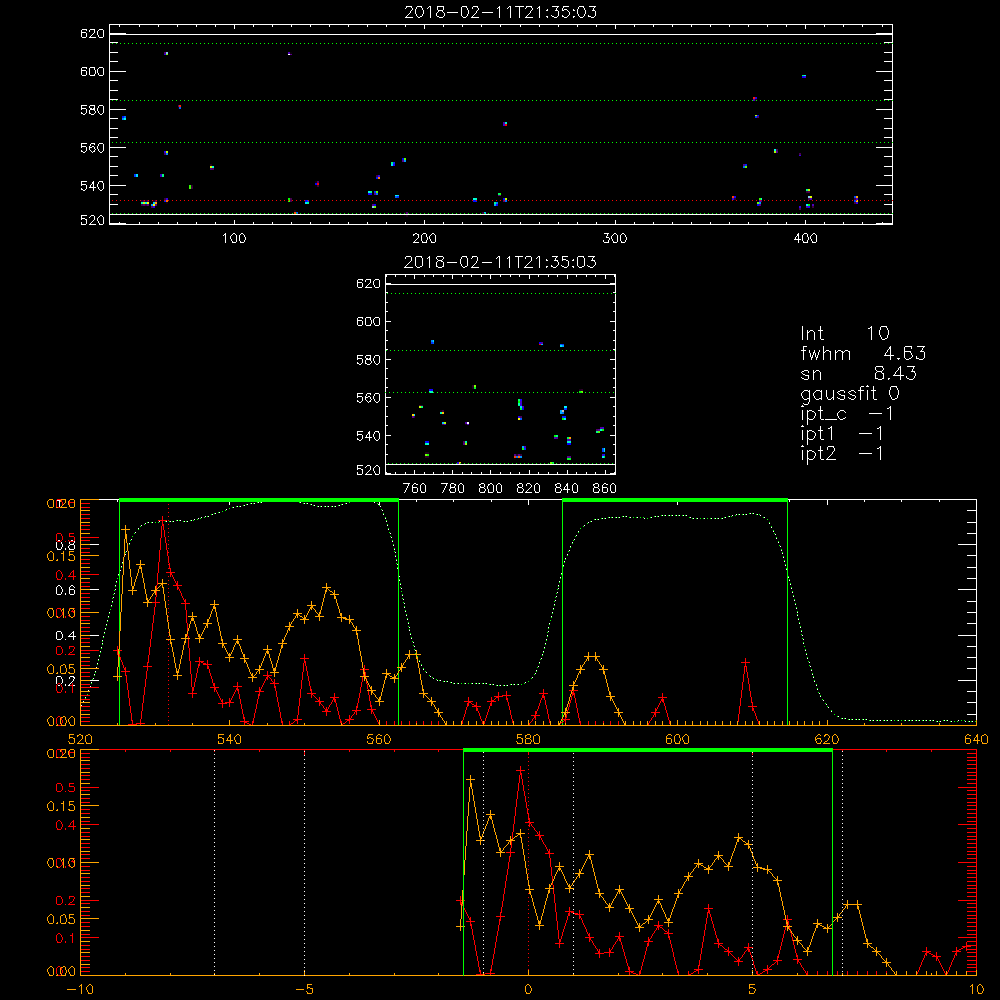Click x-axis label 5 on the bottom plot
Viewport: 1000px width, 1000px height.
click(x=753, y=990)
